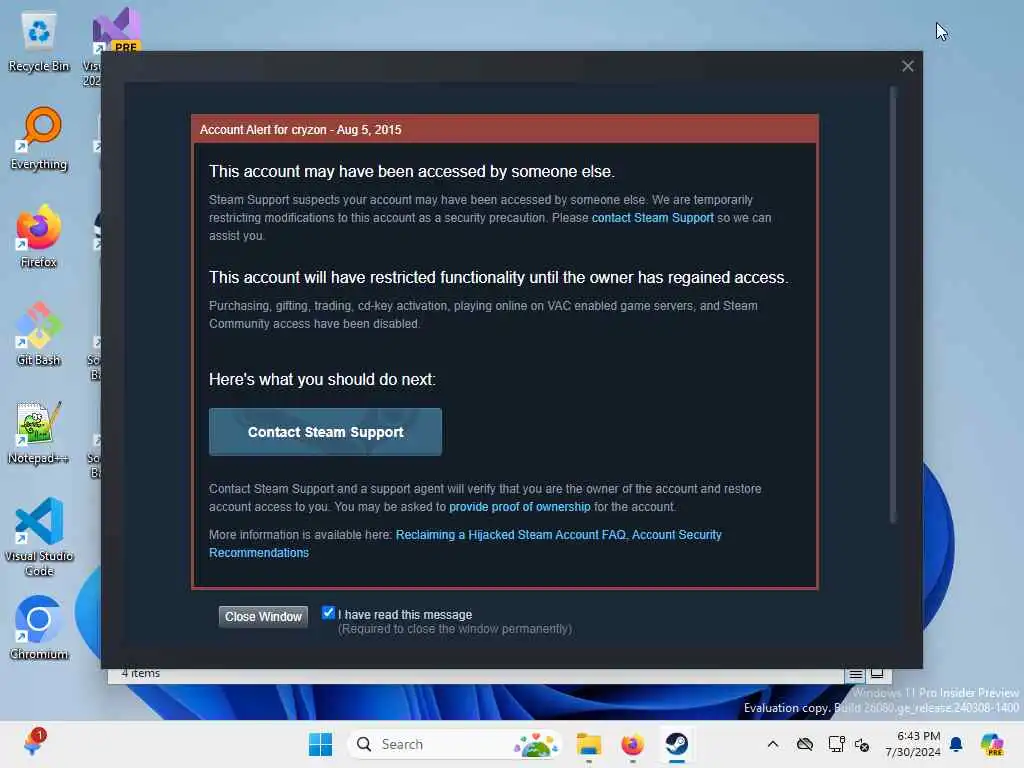Screen dimensions: 1024x768
Task: Click the 'Here's what you should do next:' heading
Action: 322,379
